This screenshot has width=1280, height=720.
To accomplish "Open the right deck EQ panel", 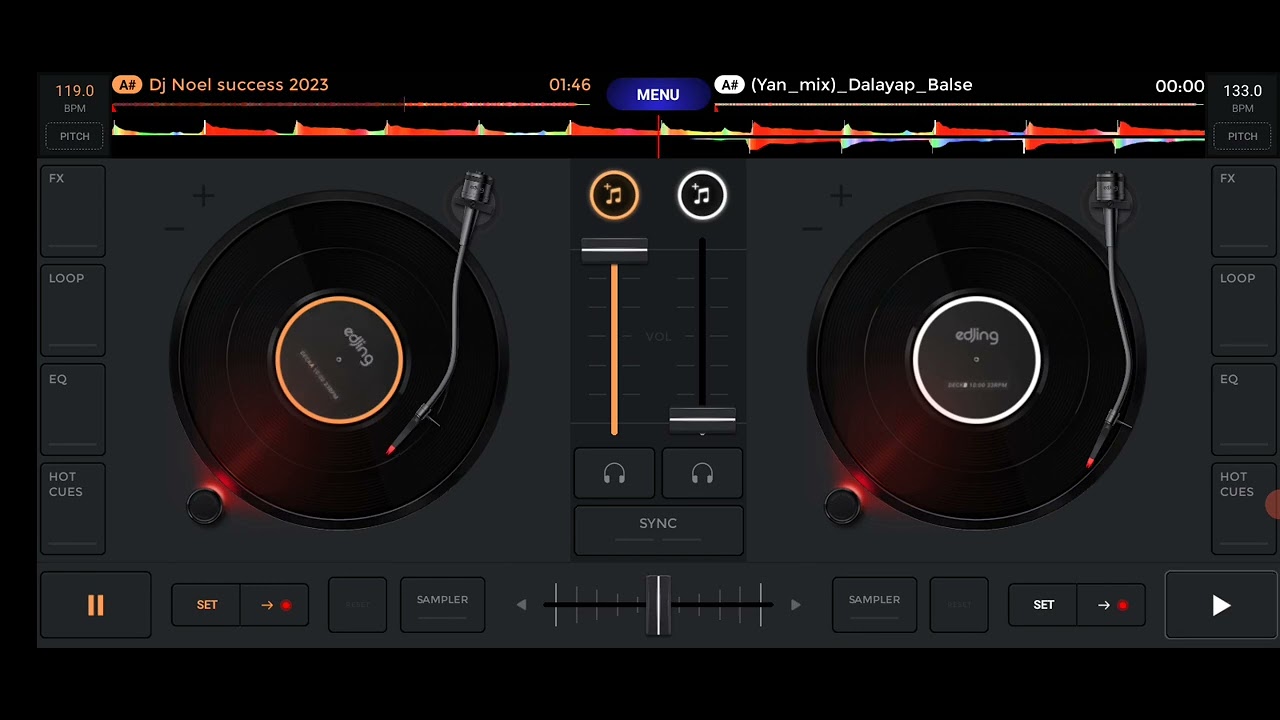I will click(x=1244, y=411).
